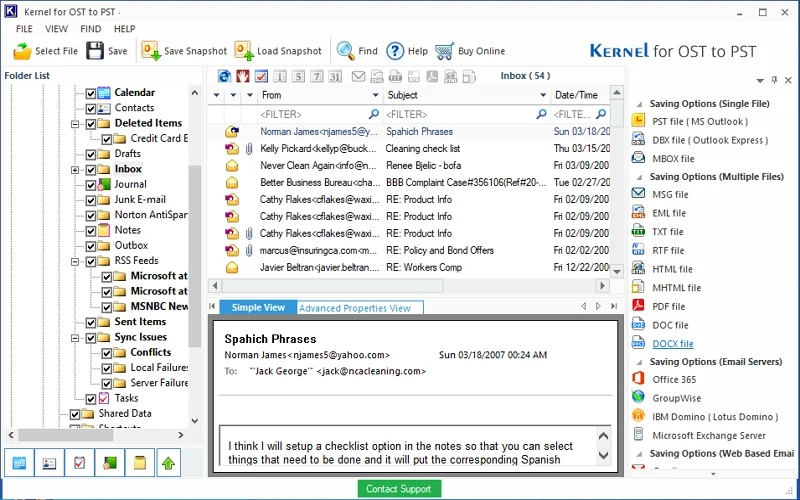Screen dimensions: 800x500
Task: Click the blue refresh icon above message list
Action: [224, 77]
